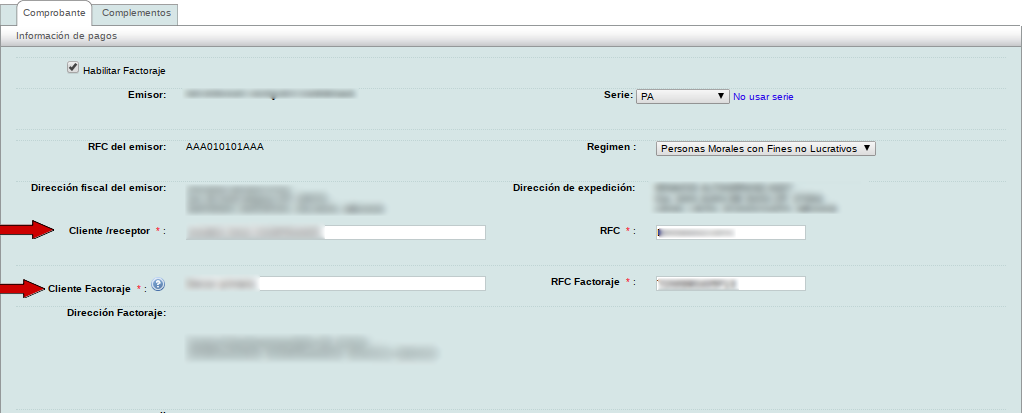1022x413 pixels.
Task: Click the emisor RFC value AAA010101AAA
Action: coord(225,147)
